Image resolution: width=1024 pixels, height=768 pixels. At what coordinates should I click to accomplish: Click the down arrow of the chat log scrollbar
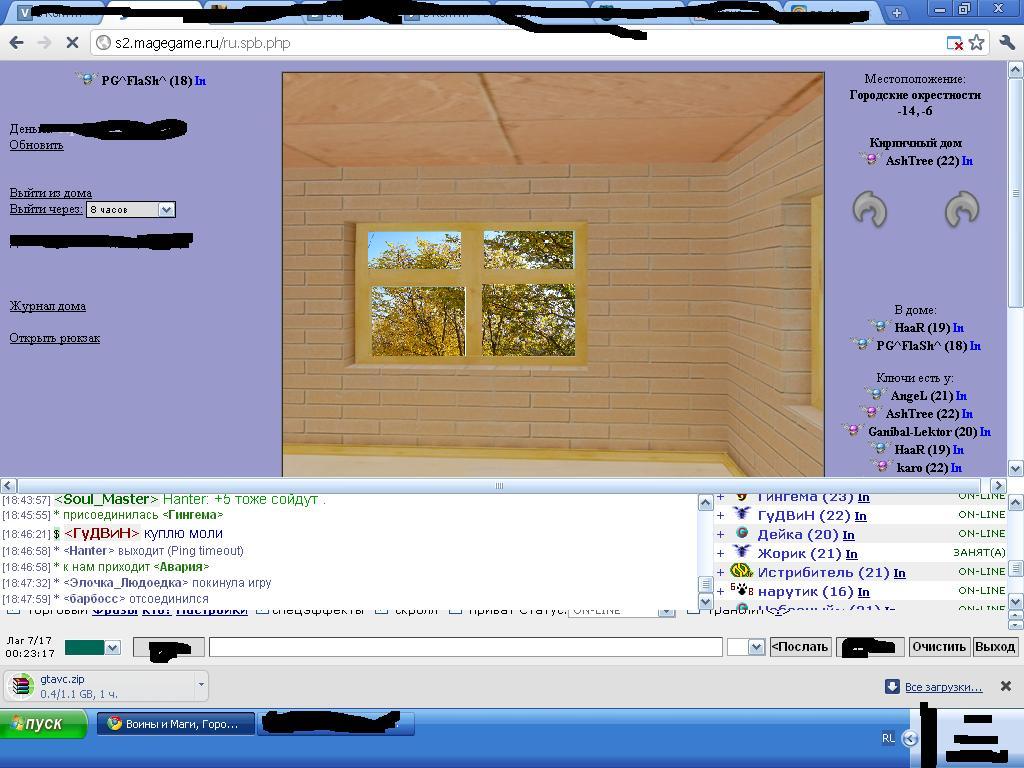tap(705, 600)
